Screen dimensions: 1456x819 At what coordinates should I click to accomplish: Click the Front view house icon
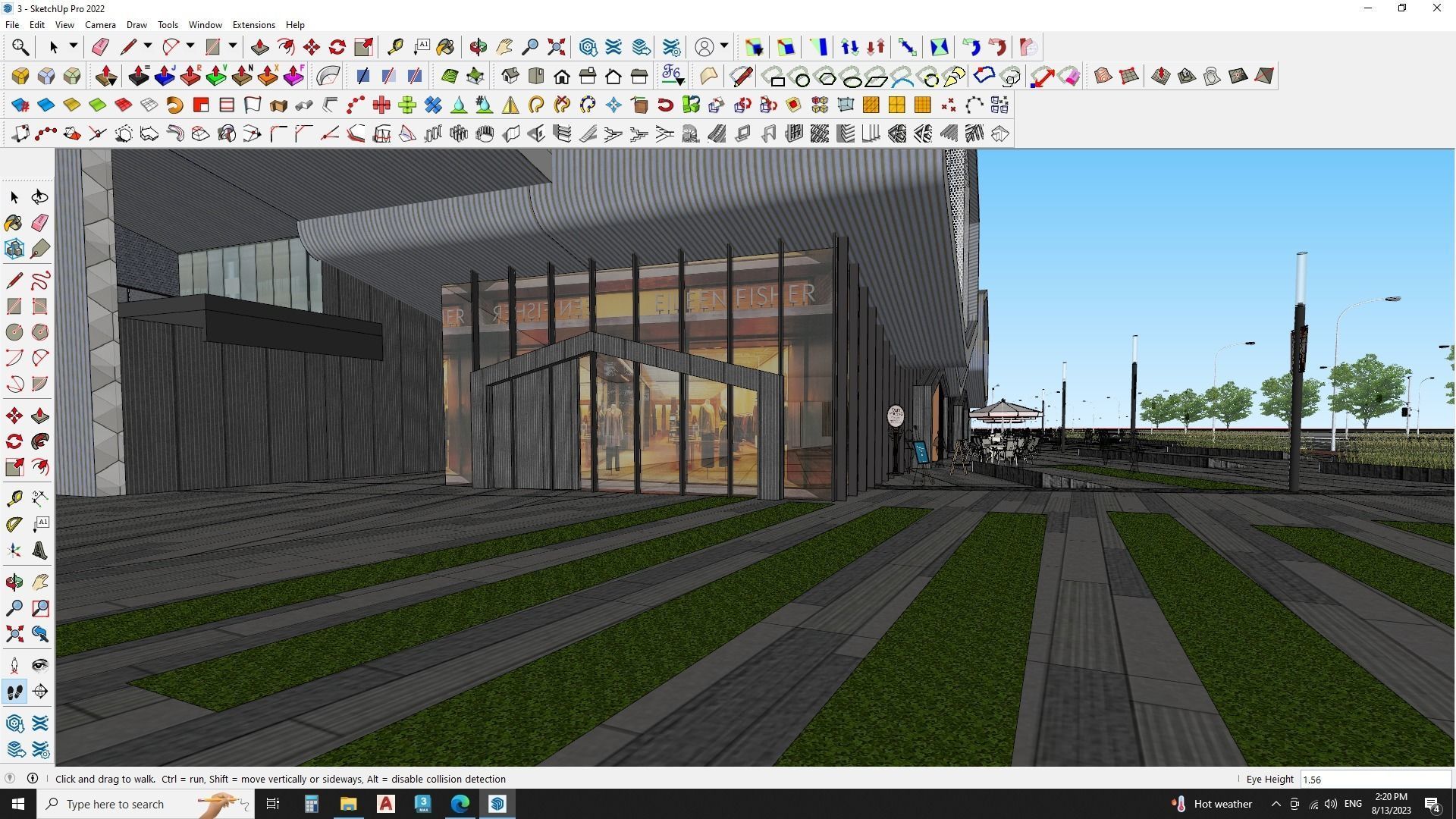[562, 76]
